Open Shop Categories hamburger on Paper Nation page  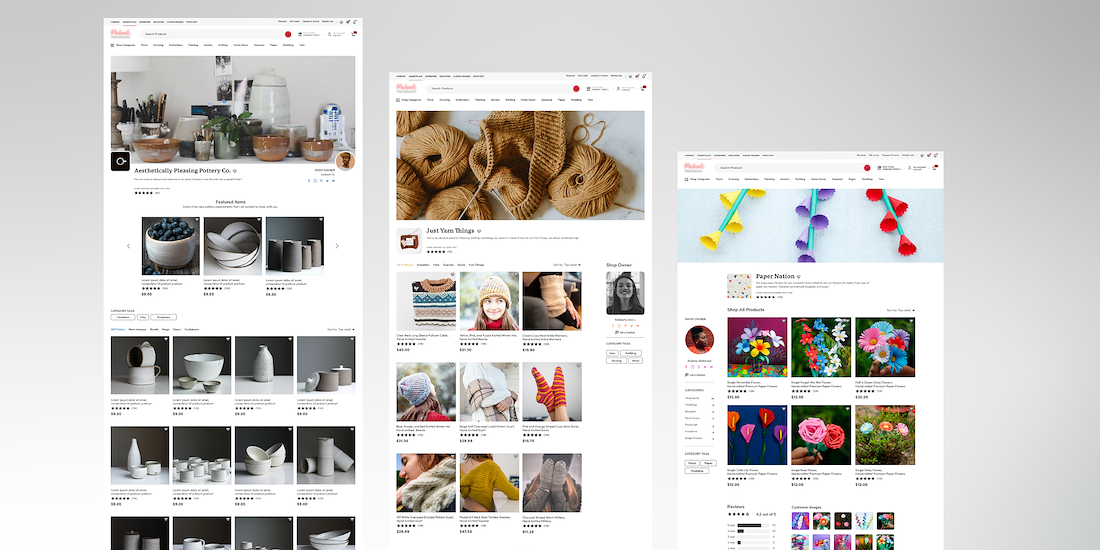click(687, 179)
